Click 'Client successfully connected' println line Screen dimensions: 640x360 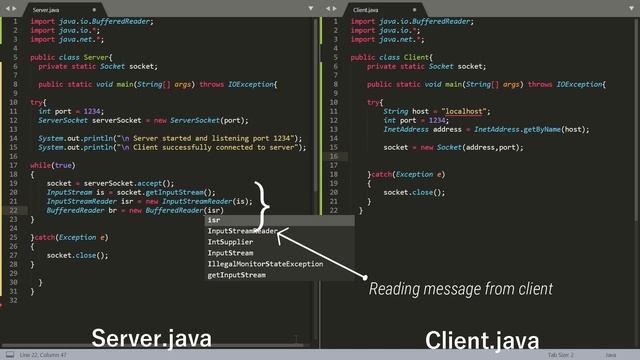pyautogui.click(x=172, y=147)
